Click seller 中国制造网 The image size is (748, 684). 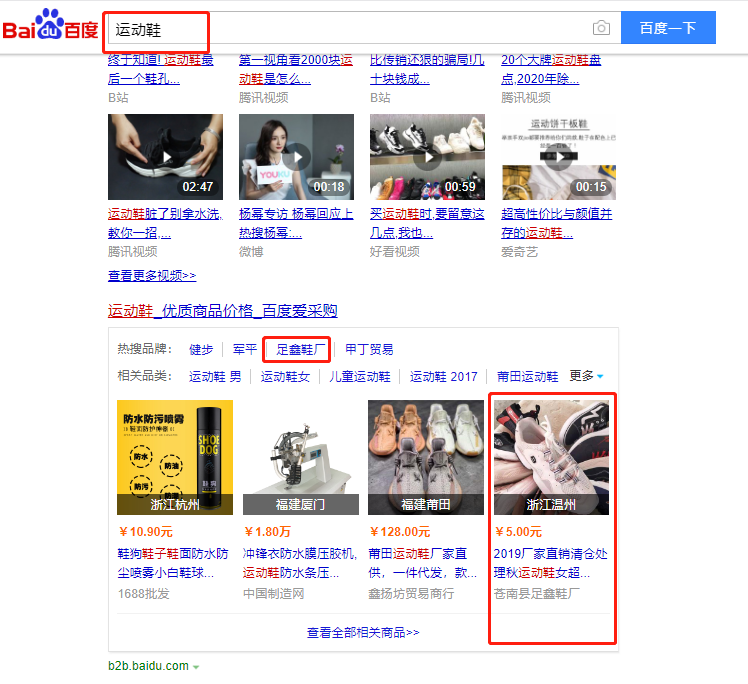[x=273, y=594]
